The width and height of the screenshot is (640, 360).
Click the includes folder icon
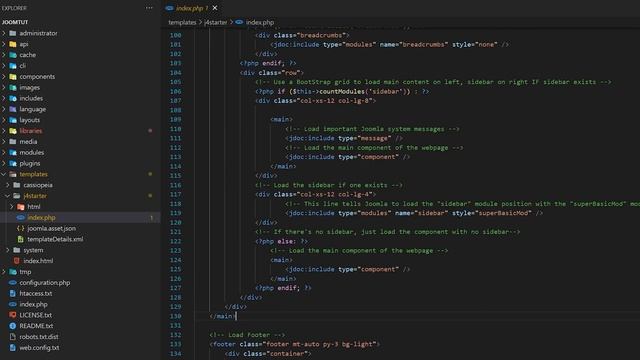point(13,98)
